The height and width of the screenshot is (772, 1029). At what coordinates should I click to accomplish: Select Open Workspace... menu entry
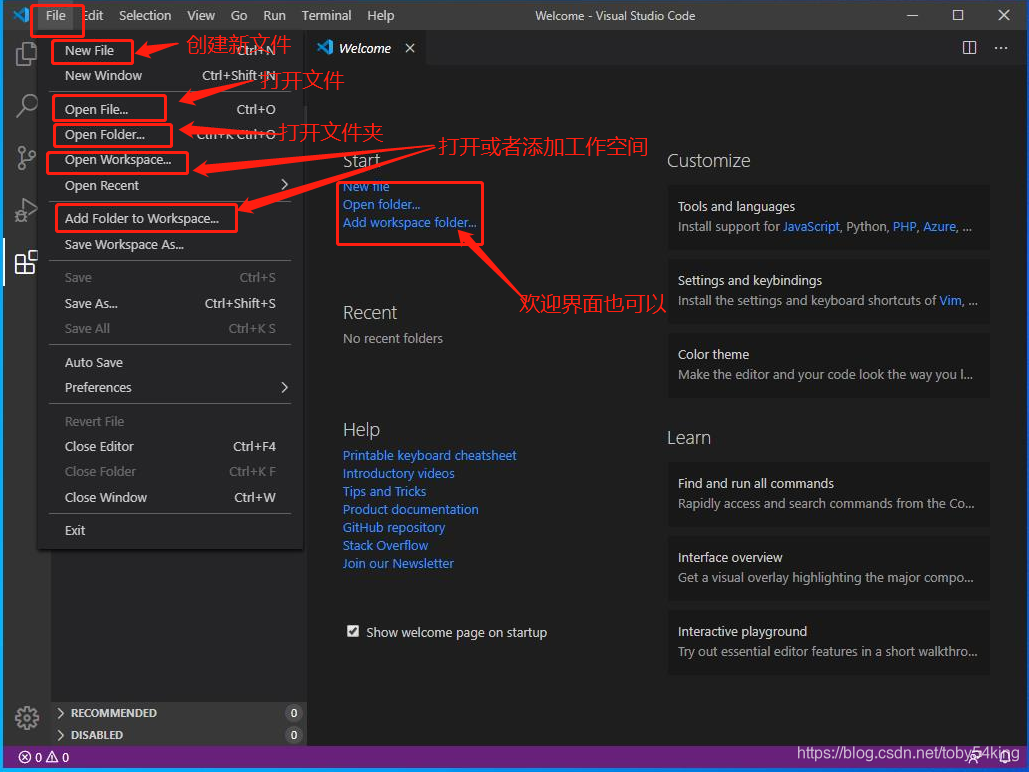point(169,160)
